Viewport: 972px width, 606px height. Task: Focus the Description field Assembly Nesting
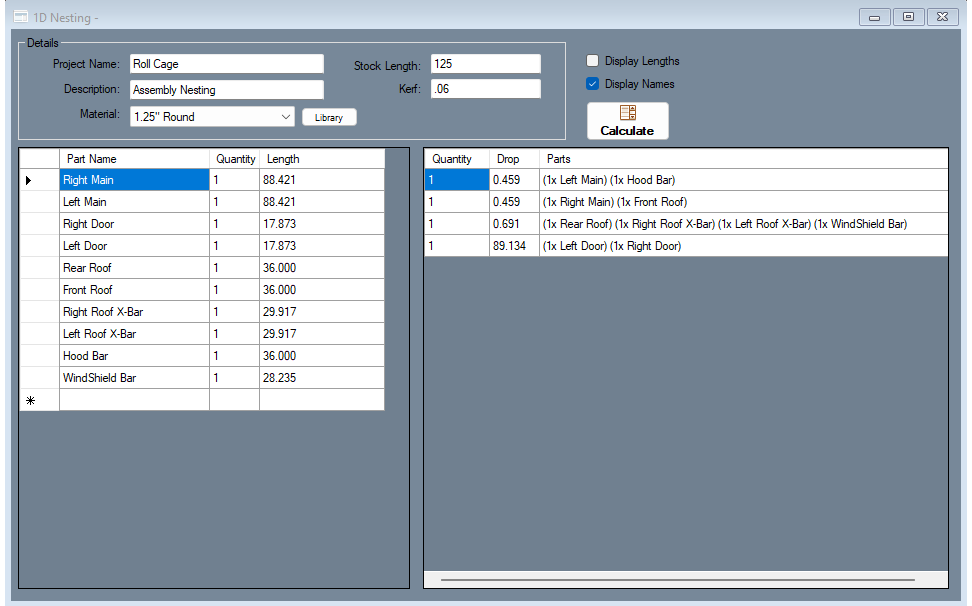click(227, 90)
